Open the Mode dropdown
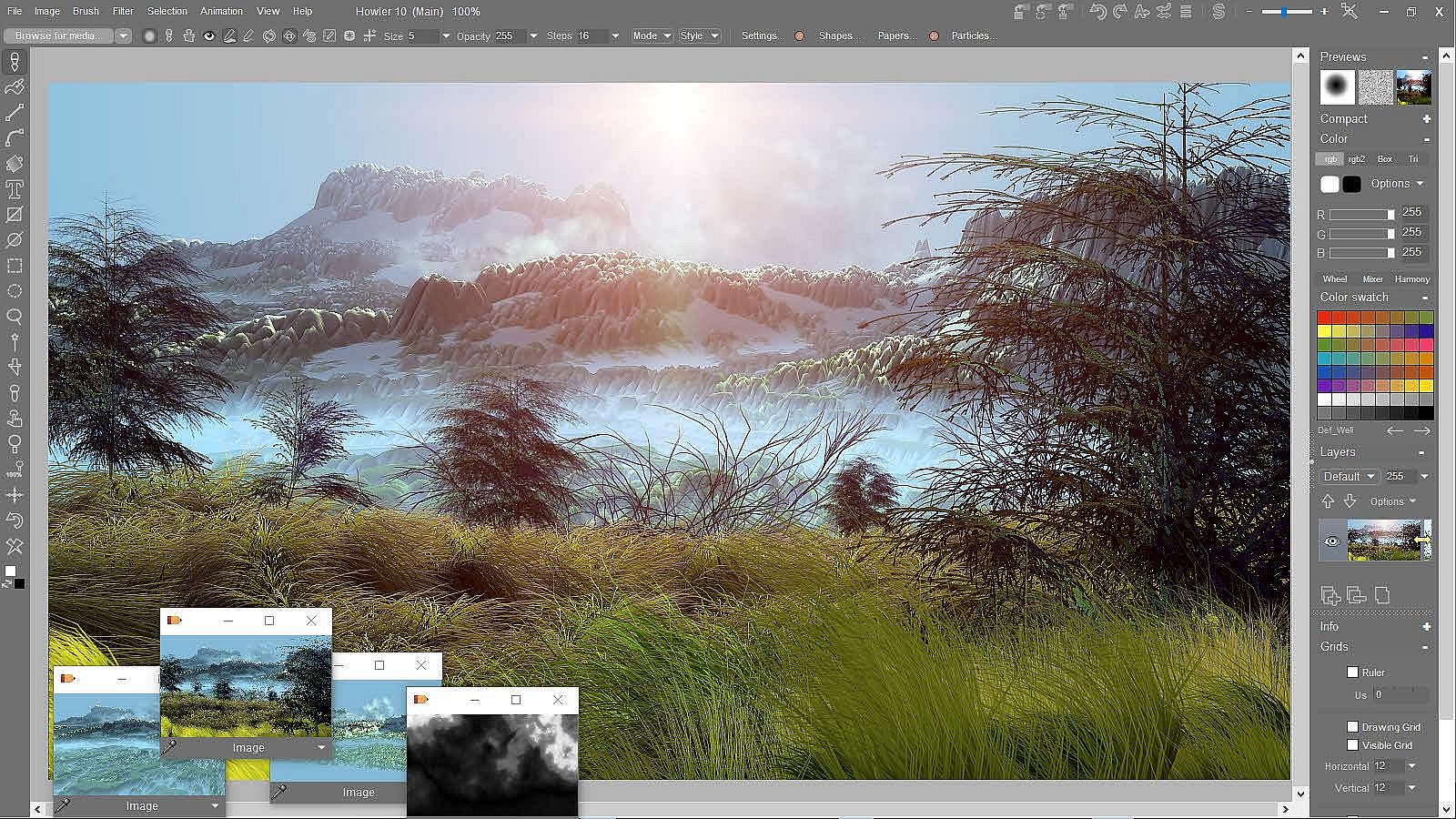 point(652,36)
